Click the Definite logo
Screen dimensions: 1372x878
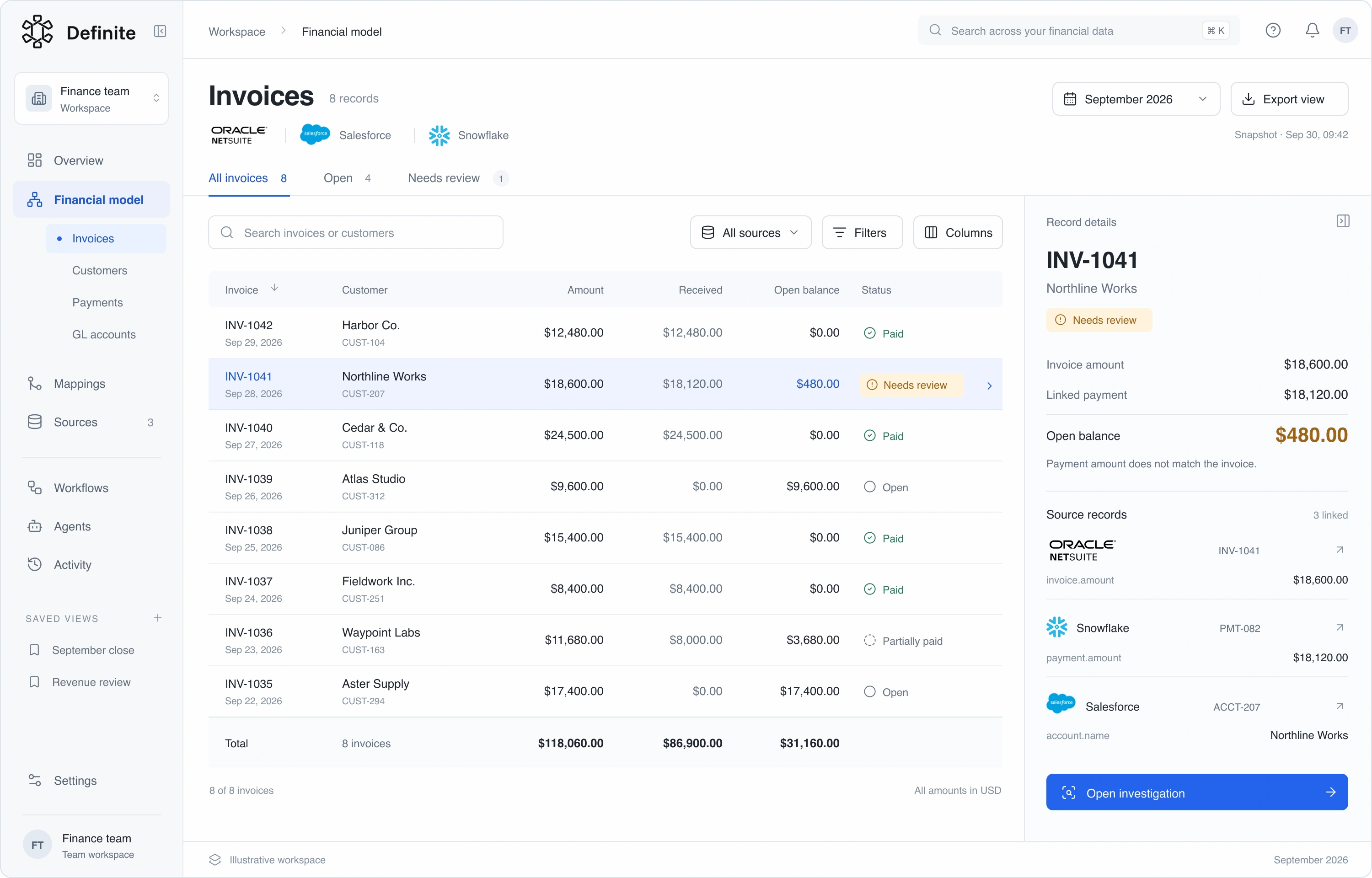coord(79,32)
